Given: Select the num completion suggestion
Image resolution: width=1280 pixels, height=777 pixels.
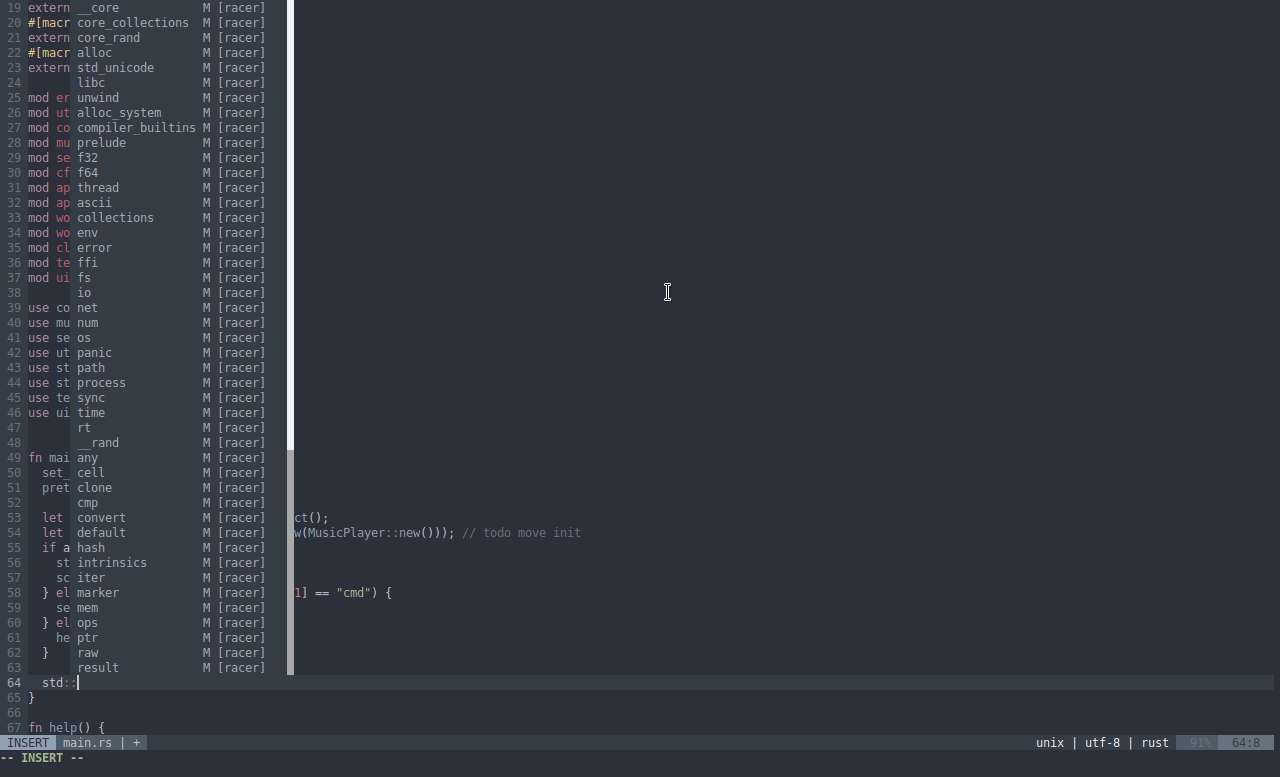Looking at the screenshot, I should tap(178, 323).
